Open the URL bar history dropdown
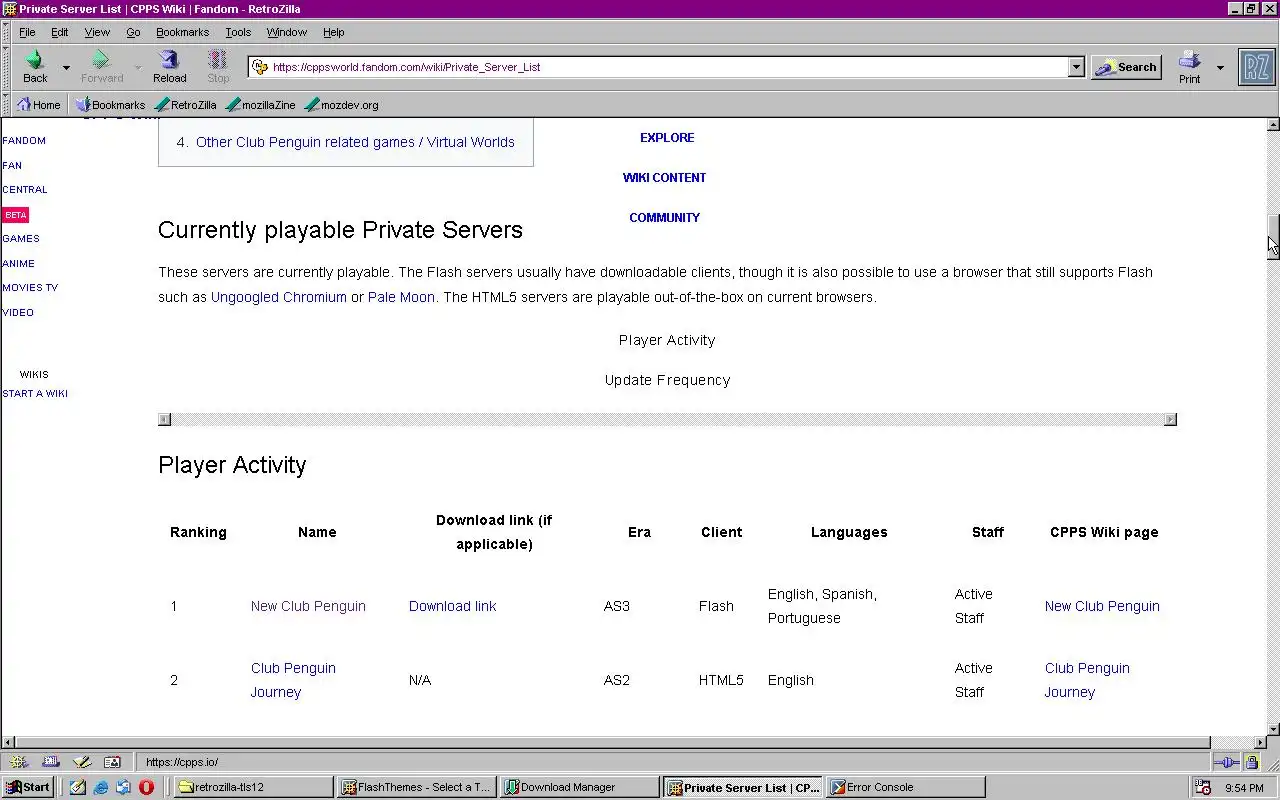The height and width of the screenshot is (800, 1280). [1076, 67]
